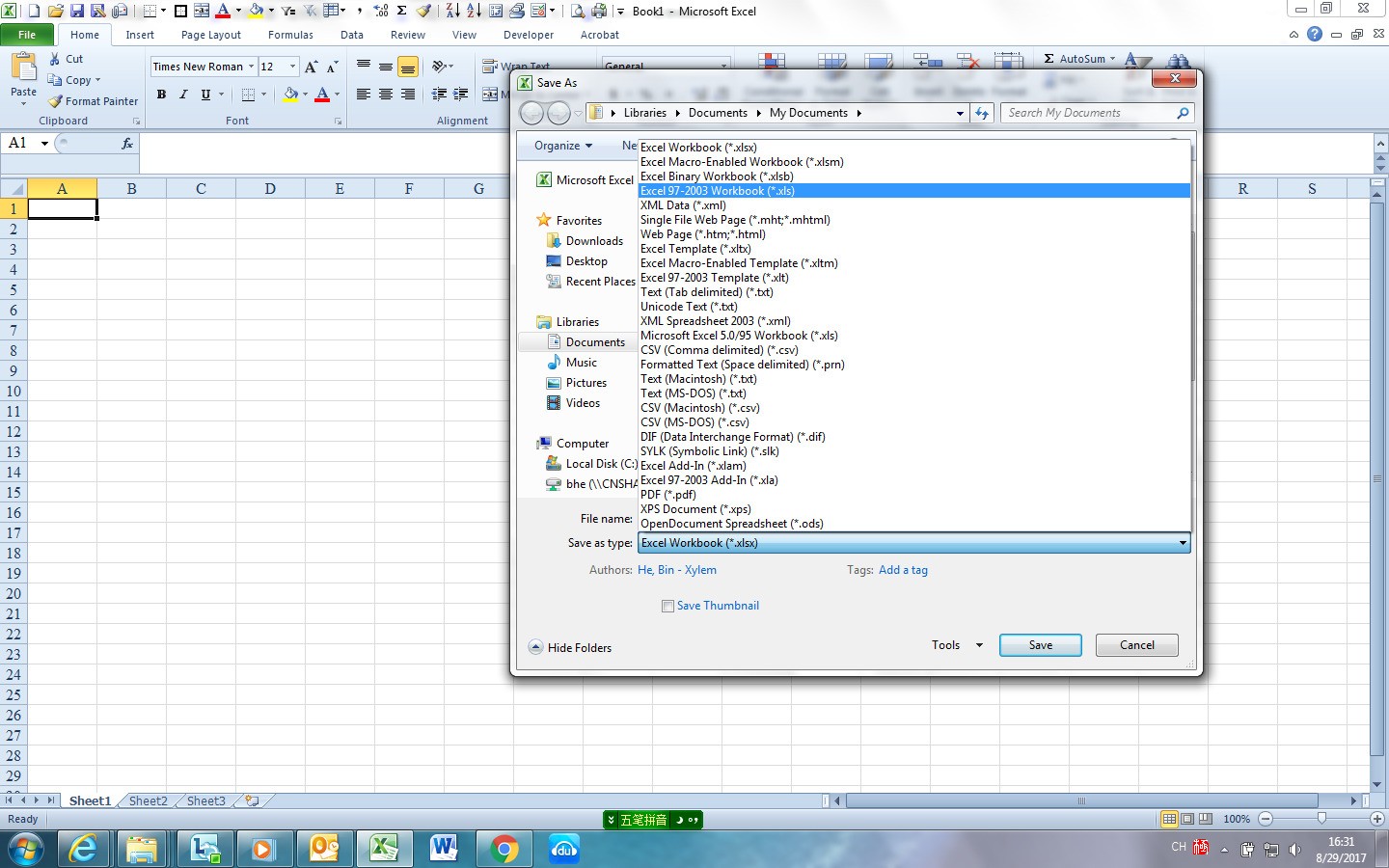The image size is (1389, 868).
Task: Click the Cut scissors icon
Action: pos(55,59)
